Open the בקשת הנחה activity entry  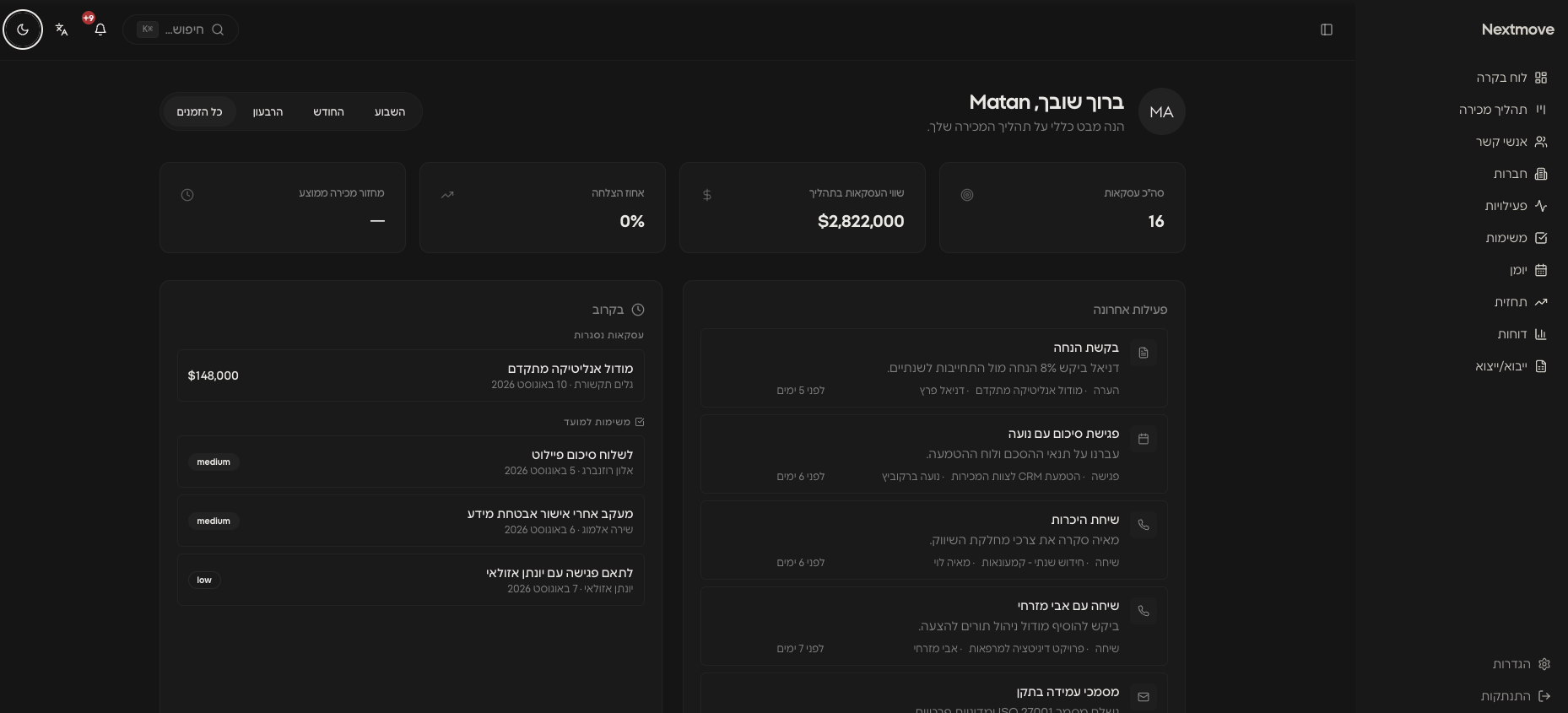point(934,368)
